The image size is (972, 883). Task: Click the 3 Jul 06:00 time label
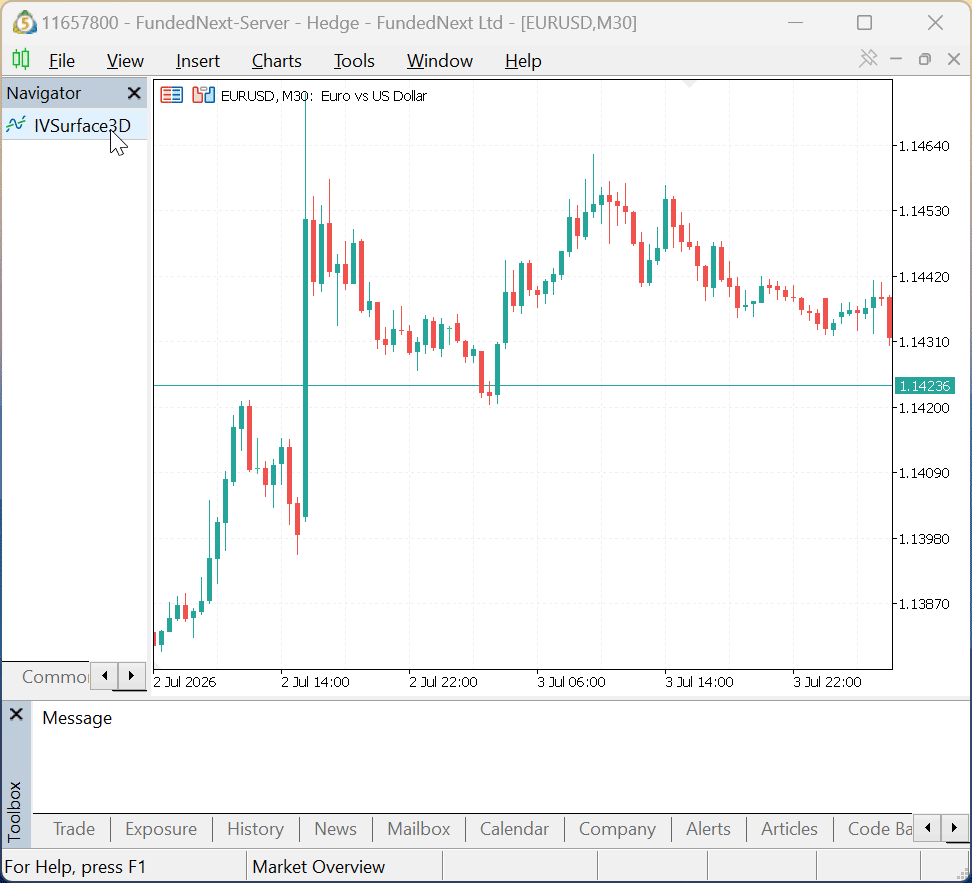571,682
